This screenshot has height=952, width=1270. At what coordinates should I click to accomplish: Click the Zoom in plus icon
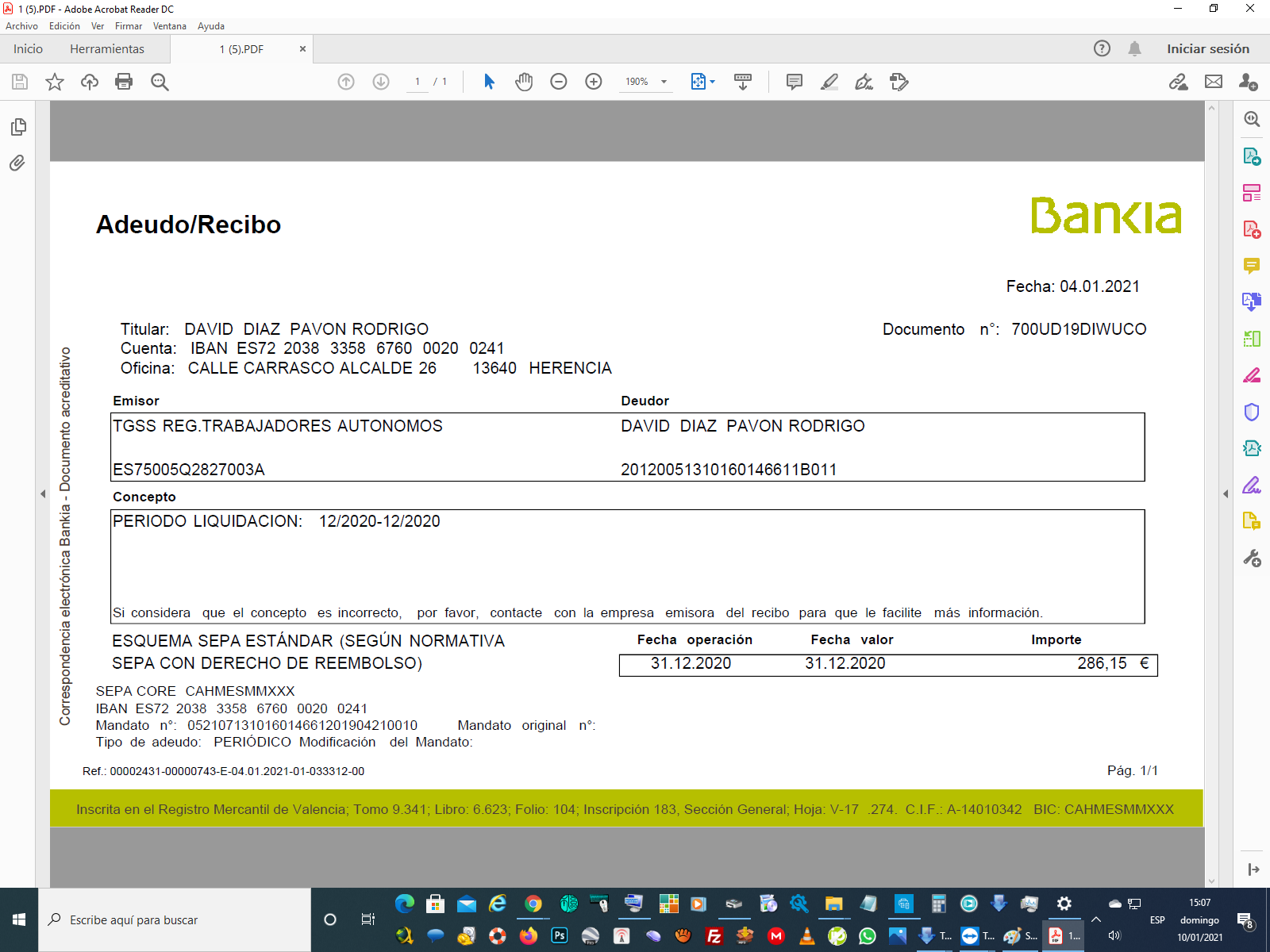(x=594, y=82)
